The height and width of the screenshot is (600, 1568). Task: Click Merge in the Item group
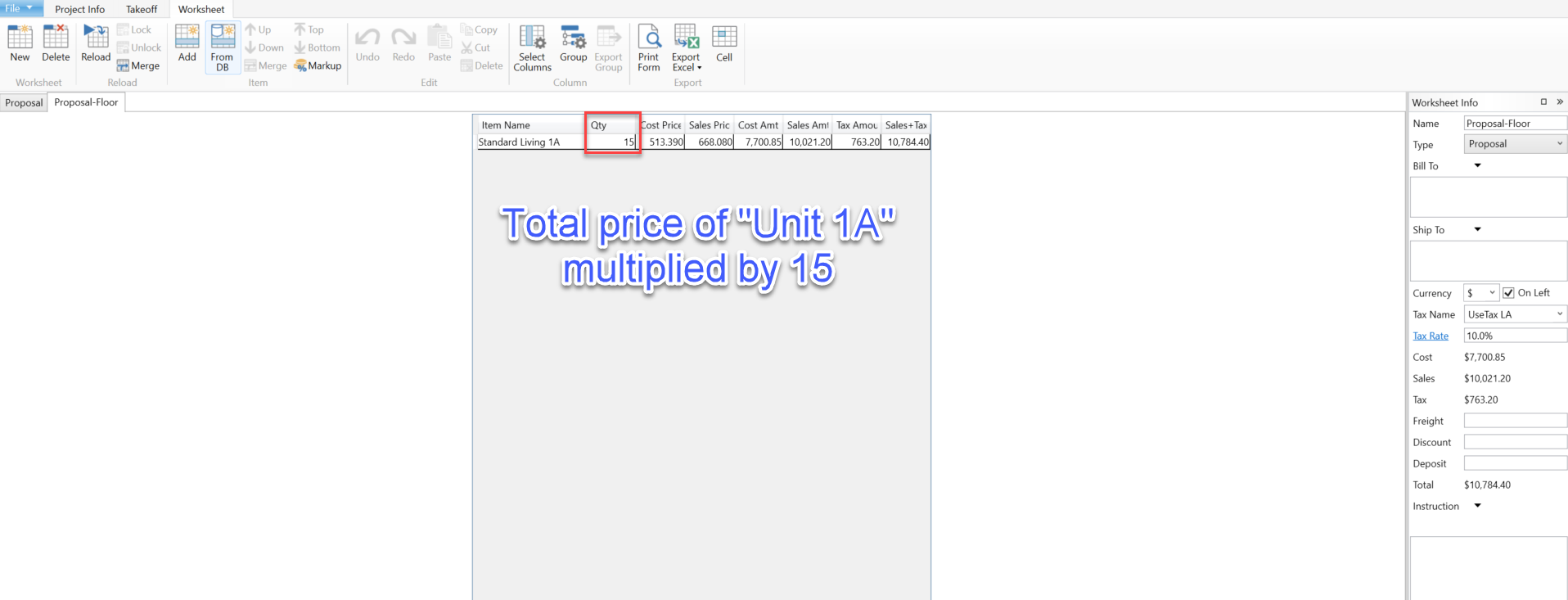pos(265,65)
